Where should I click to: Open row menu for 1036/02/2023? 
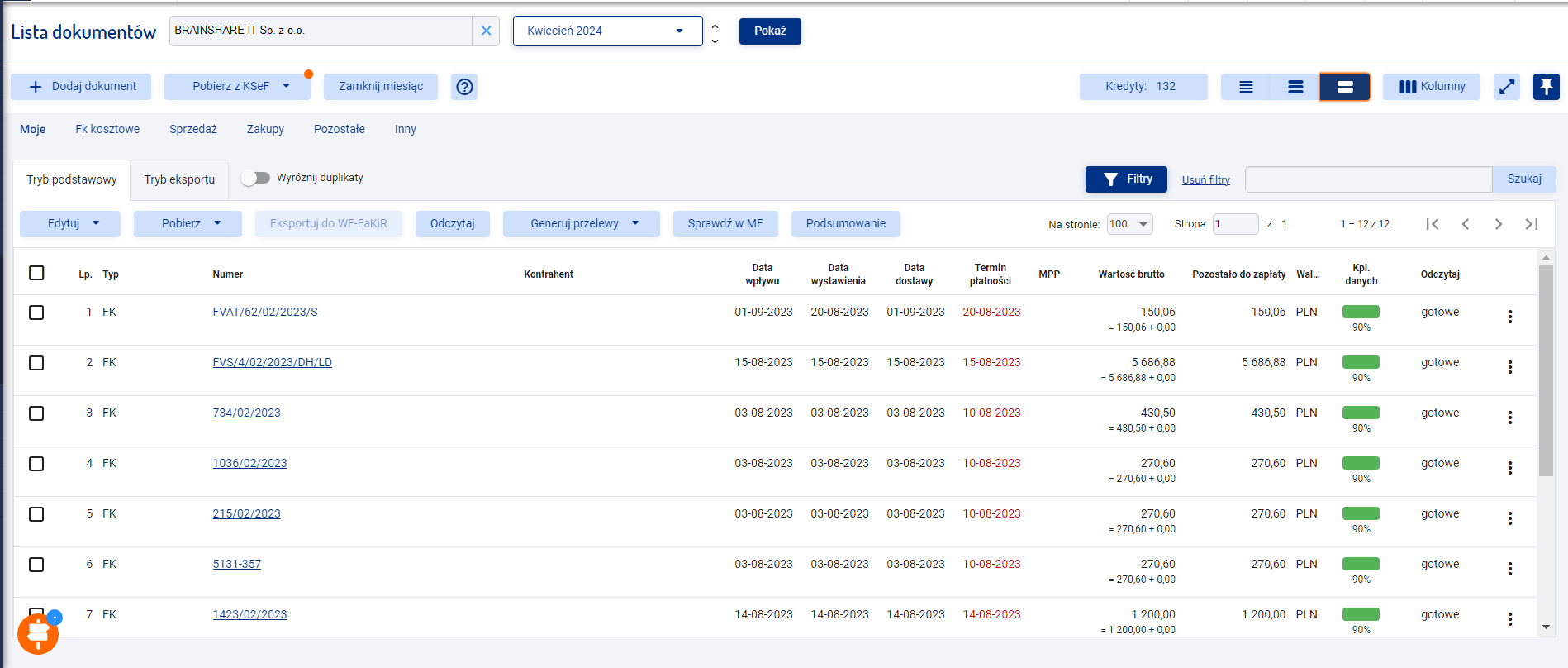pyautogui.click(x=1510, y=468)
